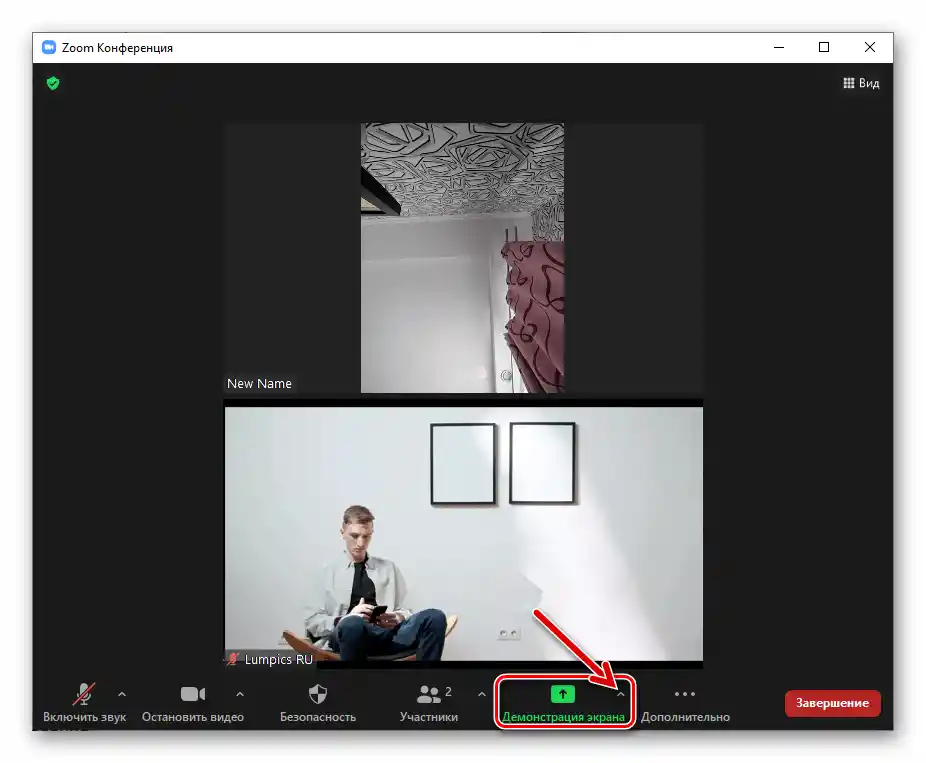
Task: Open the Безопасность security shield menu
Action: [x=318, y=703]
